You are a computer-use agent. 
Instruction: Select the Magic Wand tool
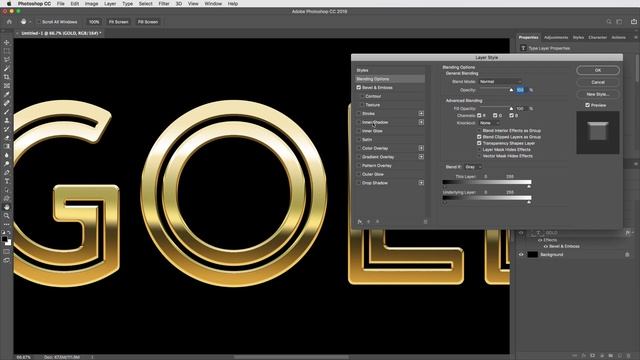point(7,68)
